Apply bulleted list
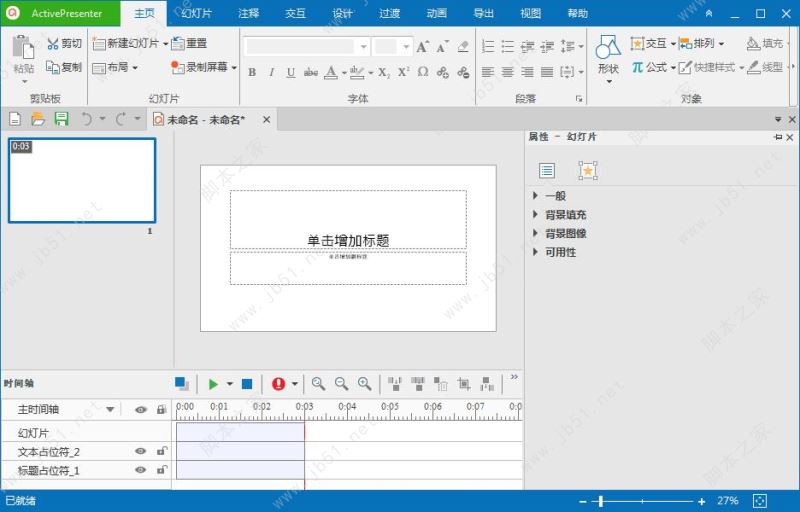800x512 pixels. (x=508, y=46)
